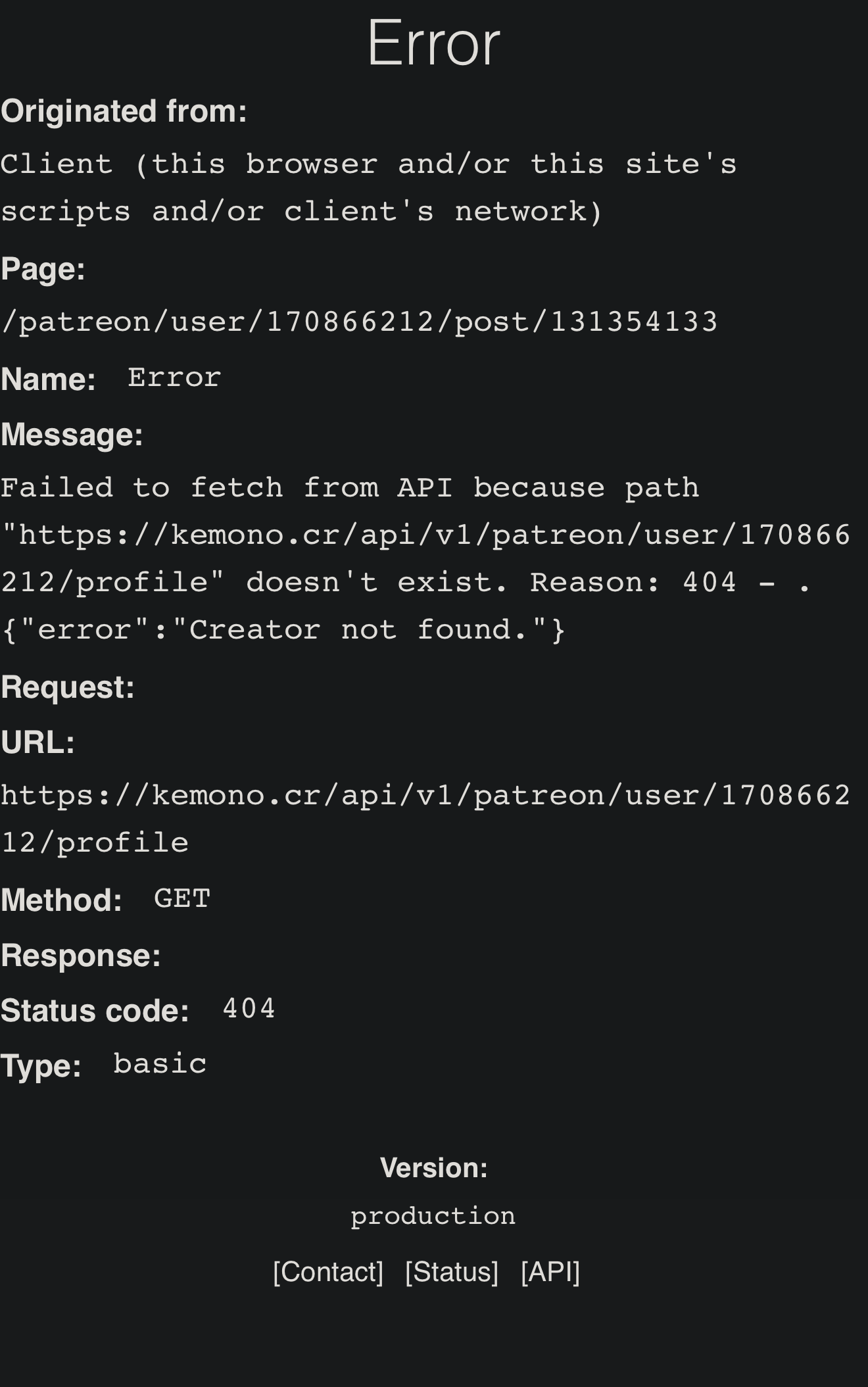Click the request URL value under 'URL:'
Viewport: 868px width, 1387px height.
point(425,796)
